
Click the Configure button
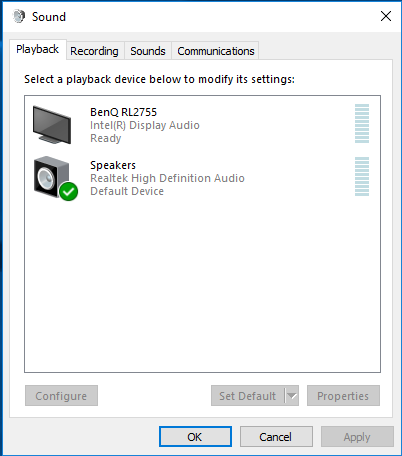click(61, 396)
